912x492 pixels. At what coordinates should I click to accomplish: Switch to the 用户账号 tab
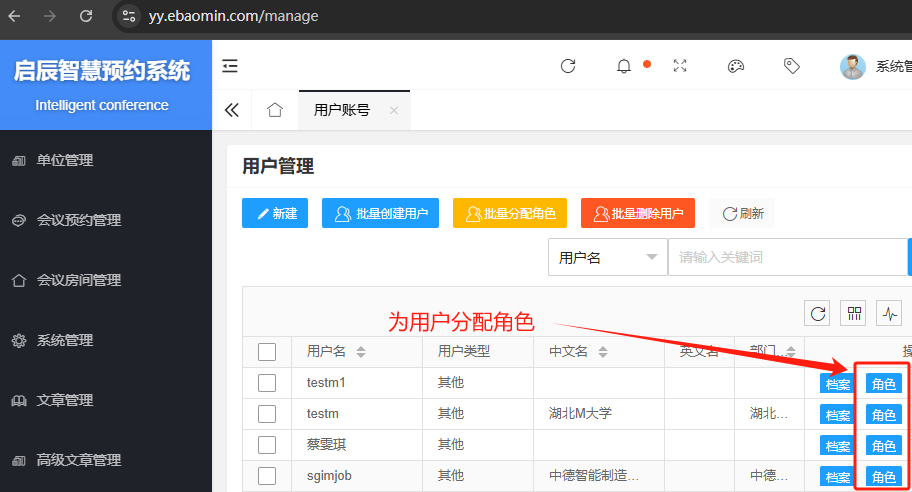tap(342, 110)
